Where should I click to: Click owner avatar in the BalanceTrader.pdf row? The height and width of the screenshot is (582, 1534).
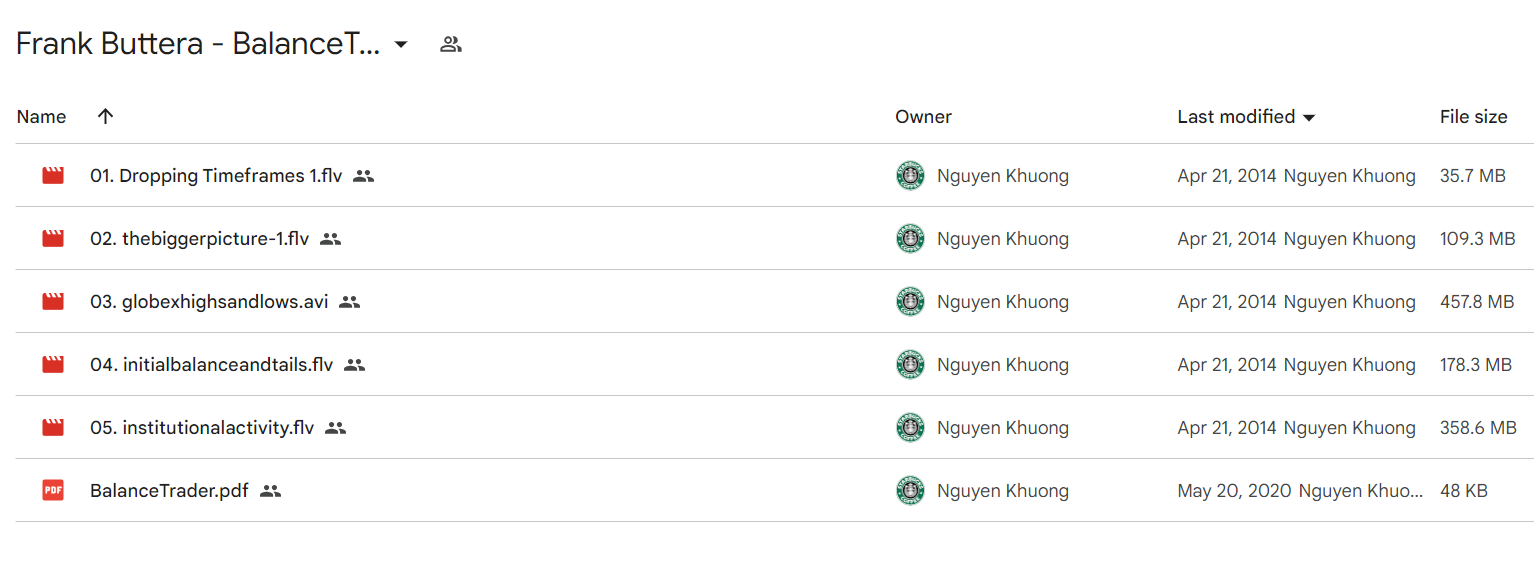point(910,491)
